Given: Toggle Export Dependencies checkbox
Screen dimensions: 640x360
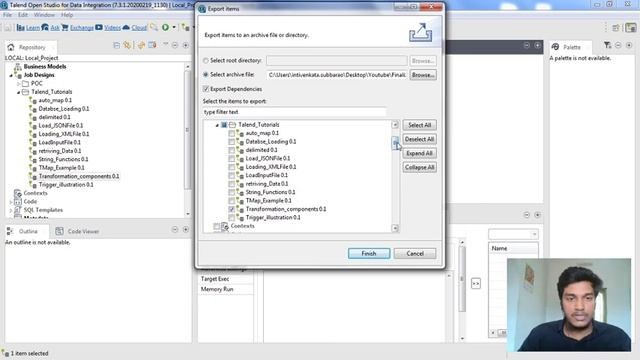Looking at the screenshot, I should pyautogui.click(x=206, y=89).
